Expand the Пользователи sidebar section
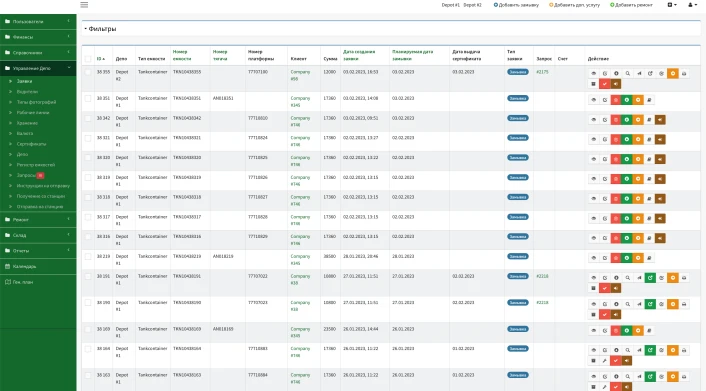Screen dimensions: 706x391 click(x=38, y=21)
